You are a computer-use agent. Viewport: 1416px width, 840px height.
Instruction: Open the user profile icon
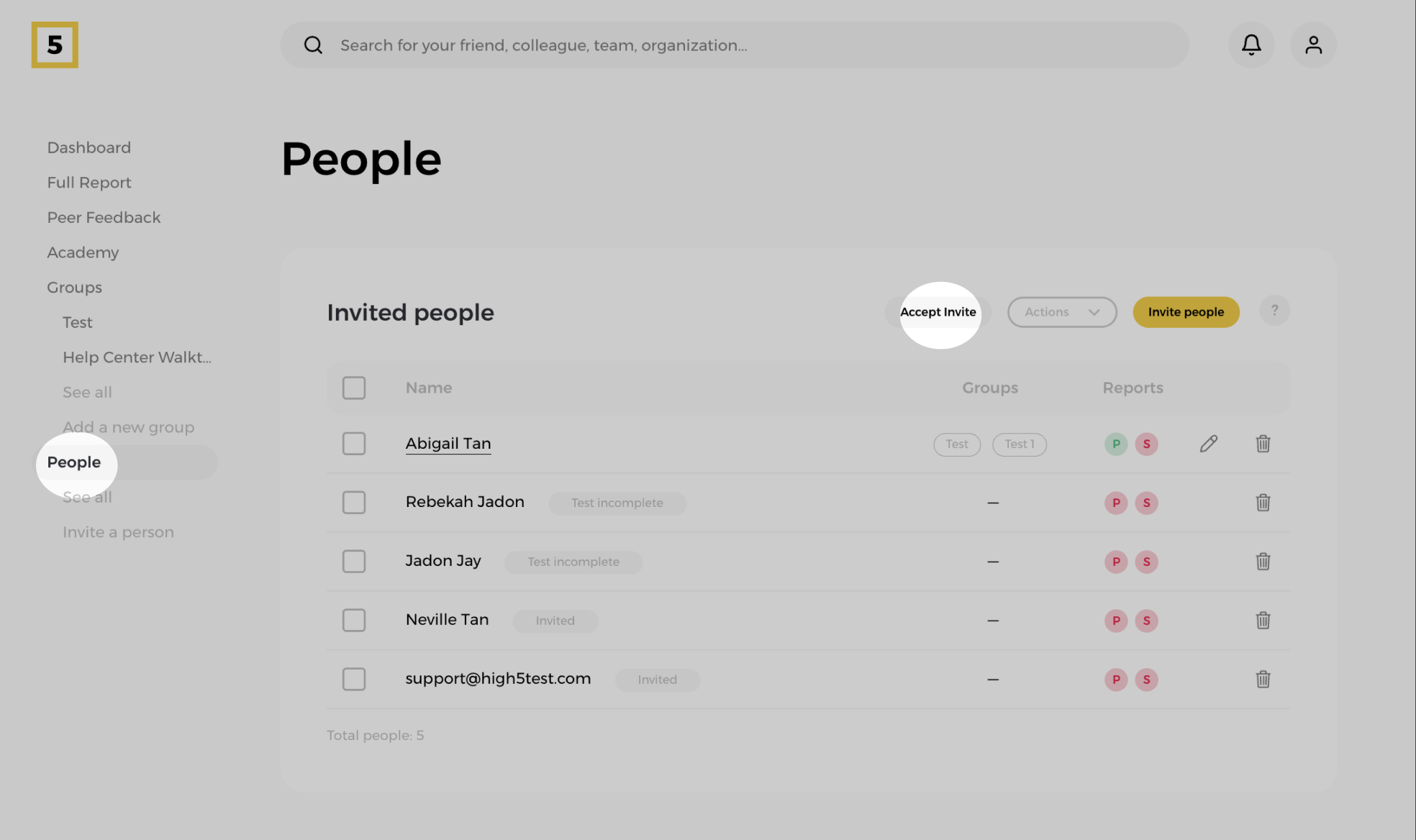click(1313, 45)
